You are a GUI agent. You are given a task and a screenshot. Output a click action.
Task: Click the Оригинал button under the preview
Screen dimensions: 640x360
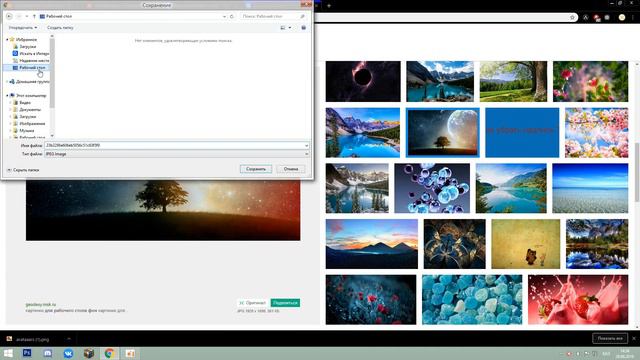(252, 303)
